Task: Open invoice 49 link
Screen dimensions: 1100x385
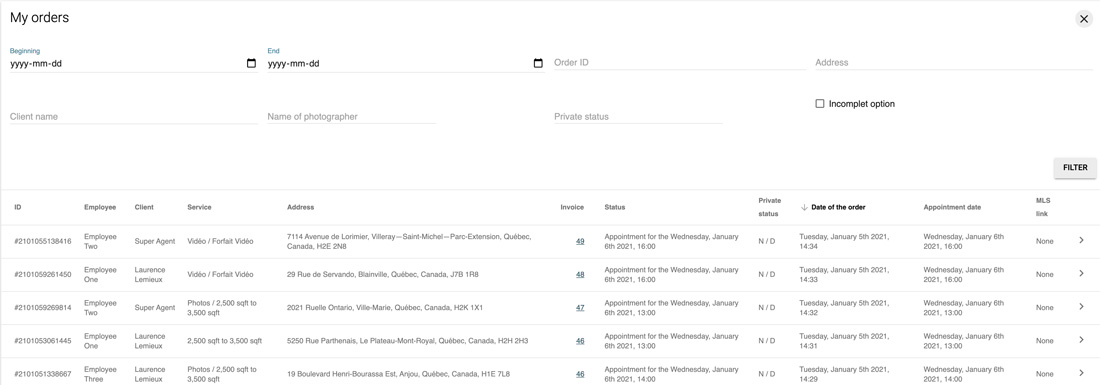Action: point(580,241)
